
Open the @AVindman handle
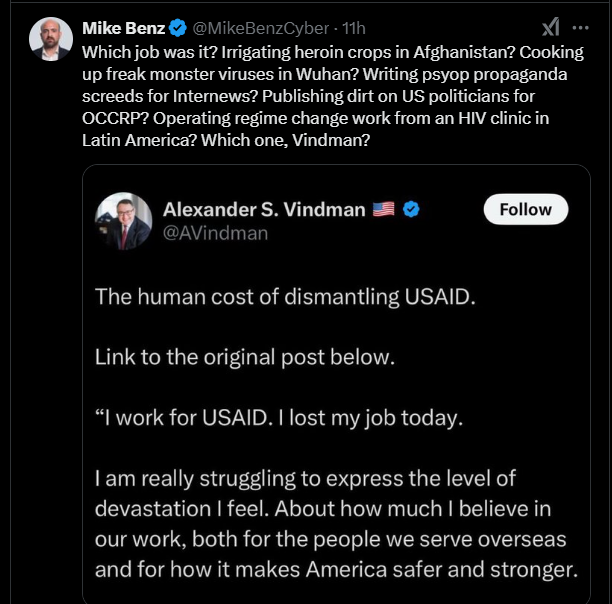coord(215,233)
